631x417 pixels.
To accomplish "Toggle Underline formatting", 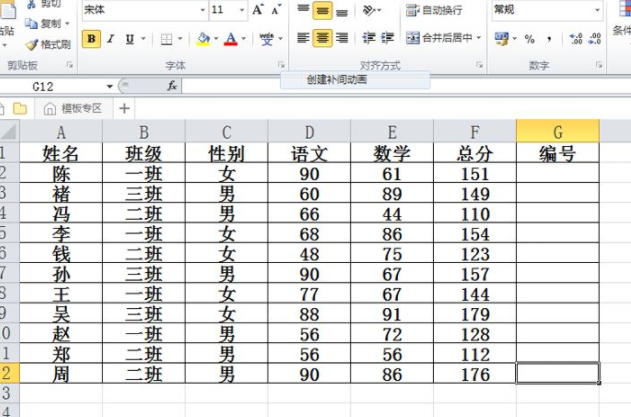I will [130, 39].
